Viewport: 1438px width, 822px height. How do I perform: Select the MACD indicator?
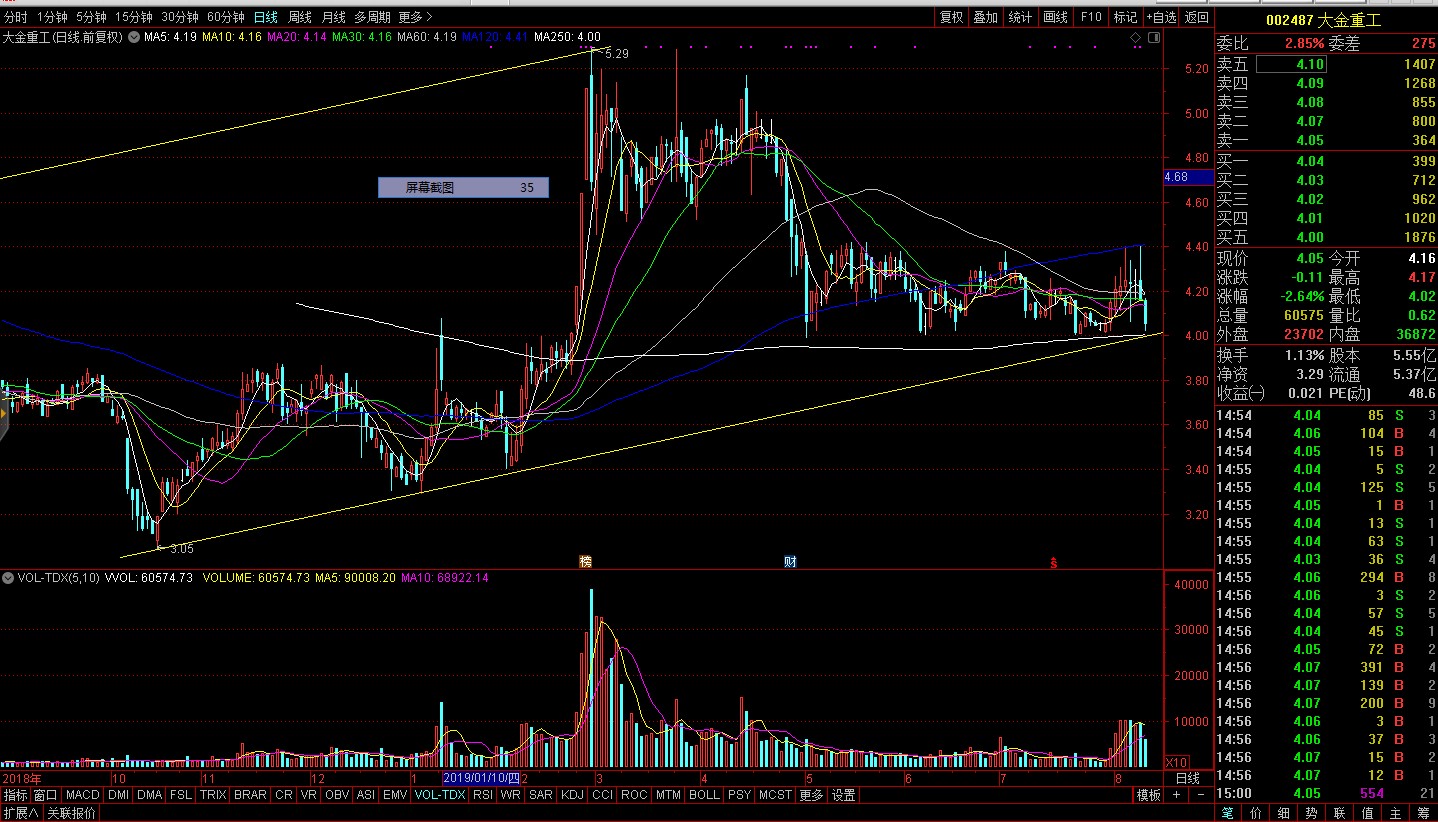(x=84, y=795)
